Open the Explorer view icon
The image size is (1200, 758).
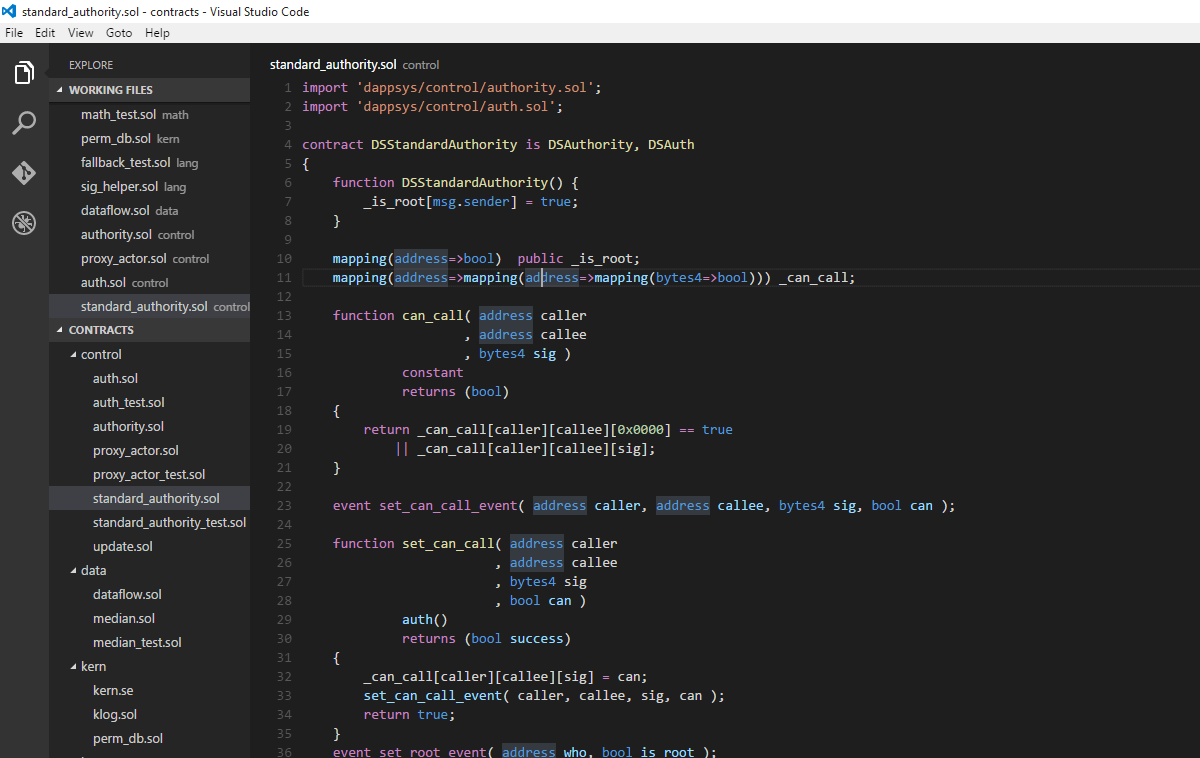(24, 73)
